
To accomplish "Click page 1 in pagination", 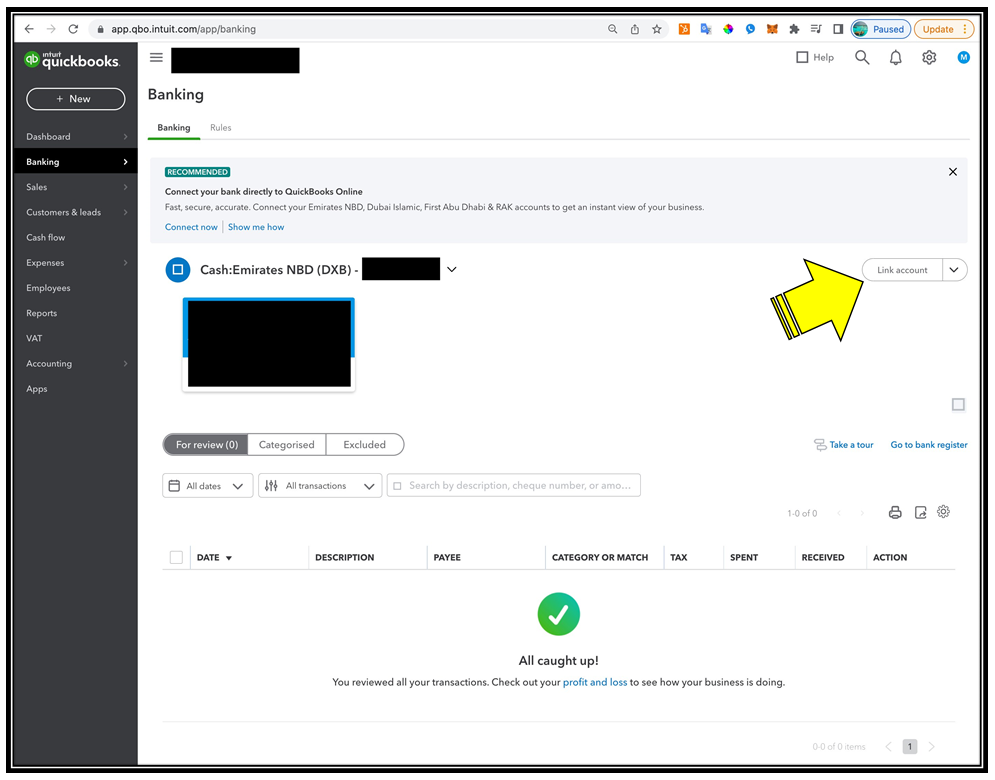I will (909, 746).
